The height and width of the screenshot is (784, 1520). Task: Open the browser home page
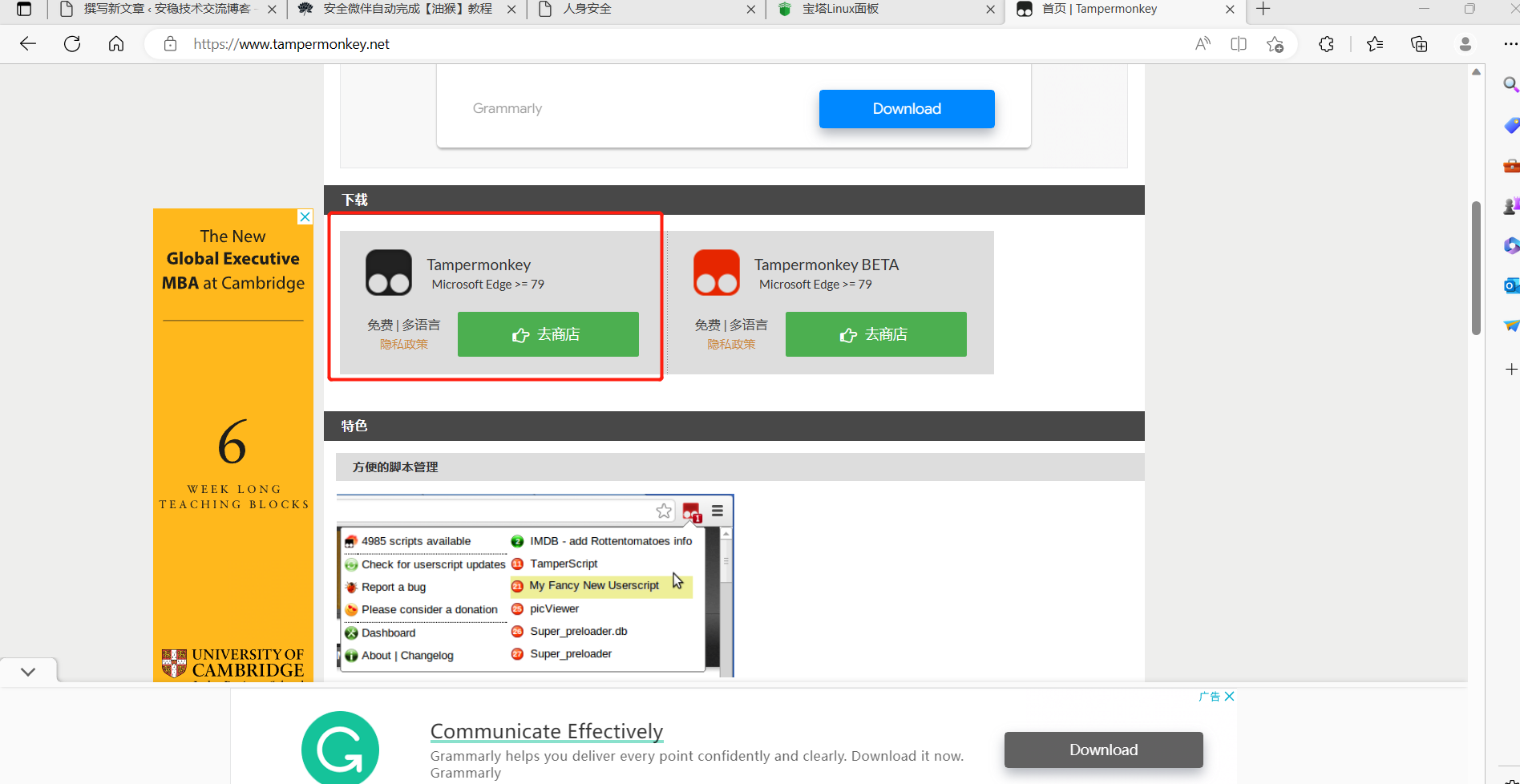click(x=116, y=44)
